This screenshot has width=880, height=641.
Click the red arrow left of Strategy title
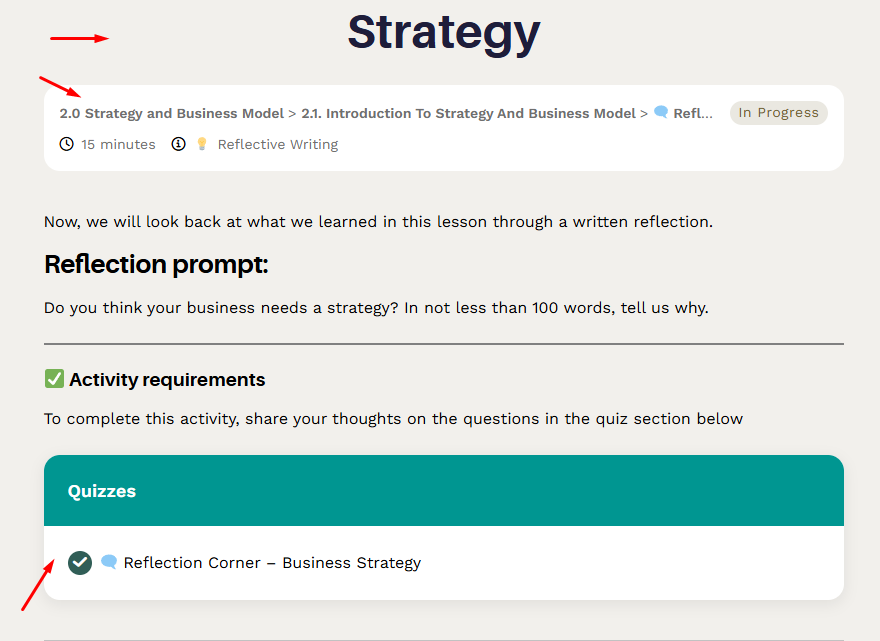pyautogui.click(x=79, y=39)
